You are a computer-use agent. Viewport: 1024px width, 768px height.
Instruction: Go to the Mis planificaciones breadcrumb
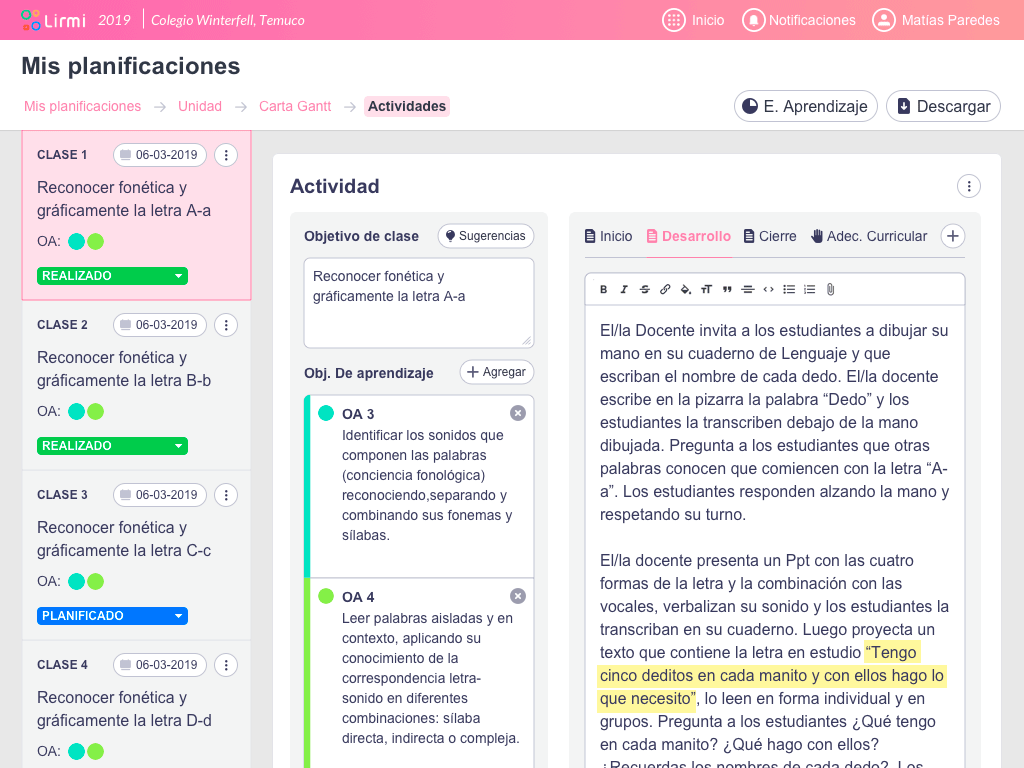(82, 106)
